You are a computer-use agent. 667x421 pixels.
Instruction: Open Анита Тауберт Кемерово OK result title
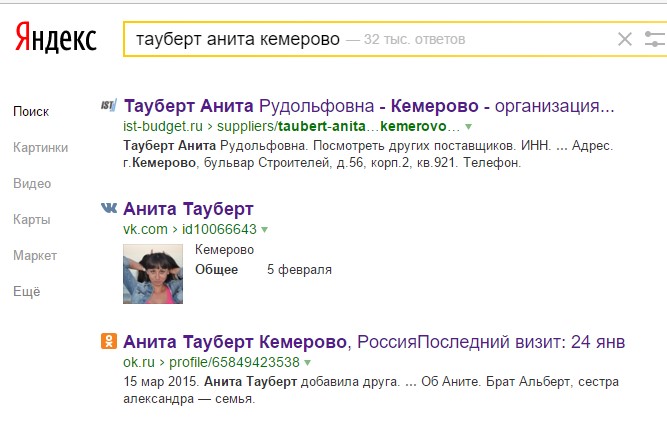374,342
